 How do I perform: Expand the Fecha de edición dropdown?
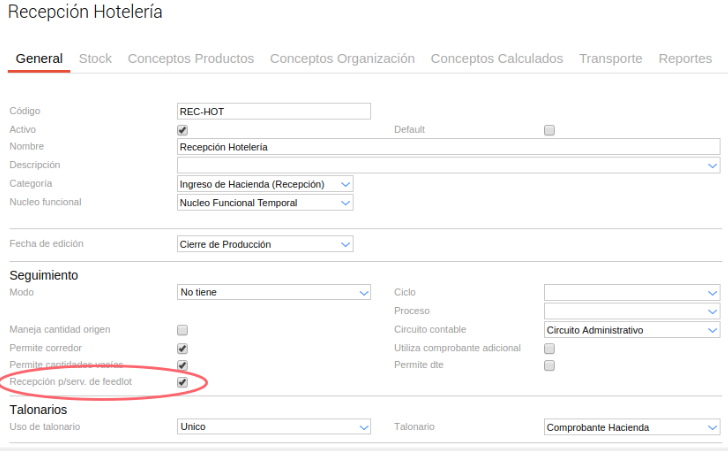[265, 244]
